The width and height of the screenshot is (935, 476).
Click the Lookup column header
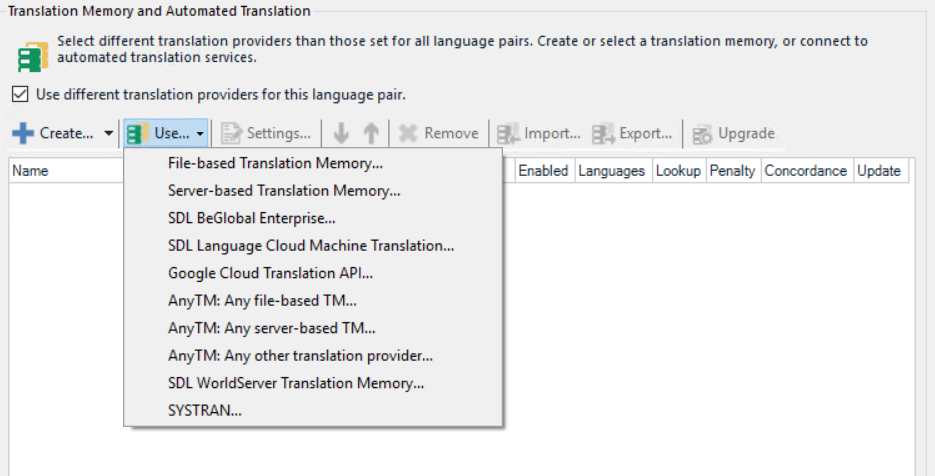tap(679, 171)
